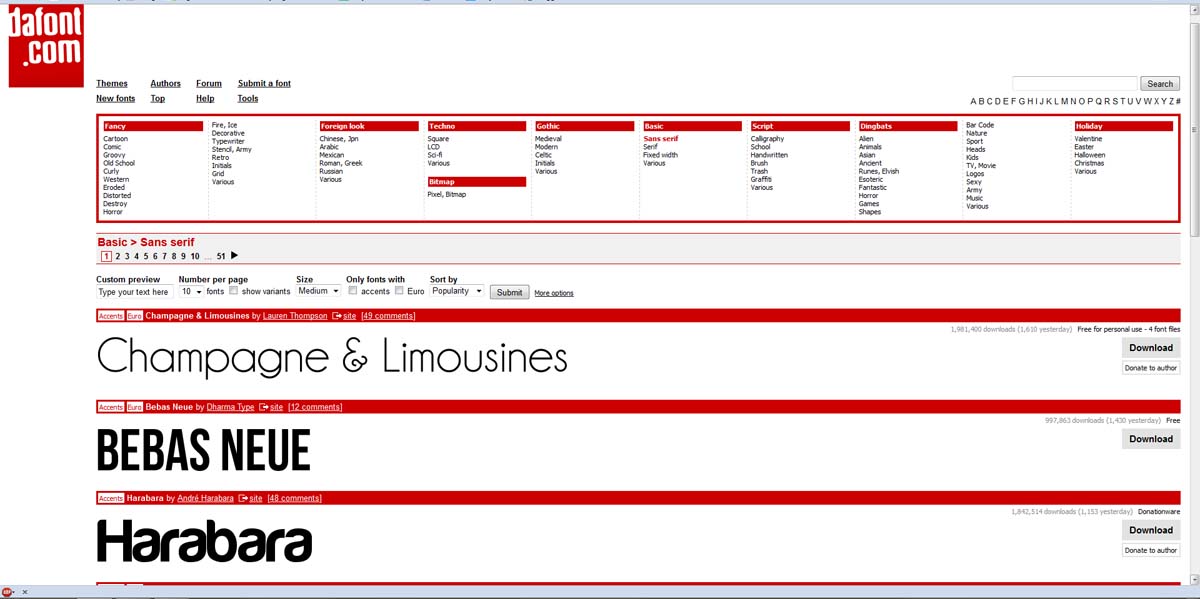Open the Tools link
Viewport: 1200px width, 599px height.
[x=248, y=99]
